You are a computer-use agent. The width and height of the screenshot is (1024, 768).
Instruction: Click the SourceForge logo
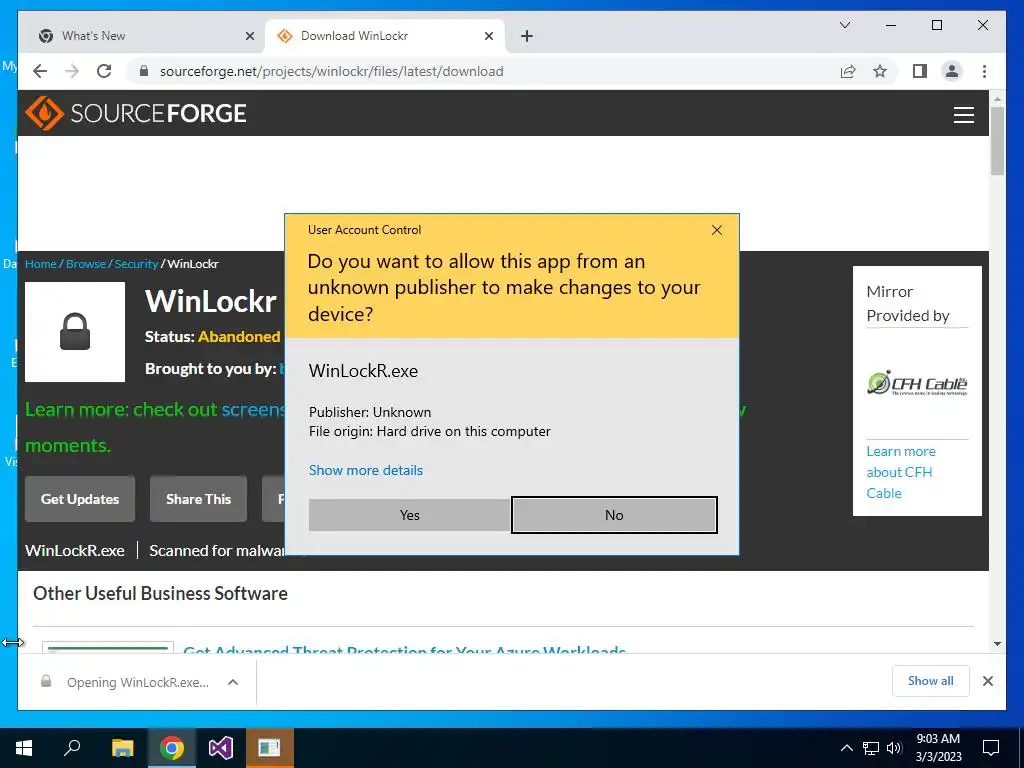136,113
